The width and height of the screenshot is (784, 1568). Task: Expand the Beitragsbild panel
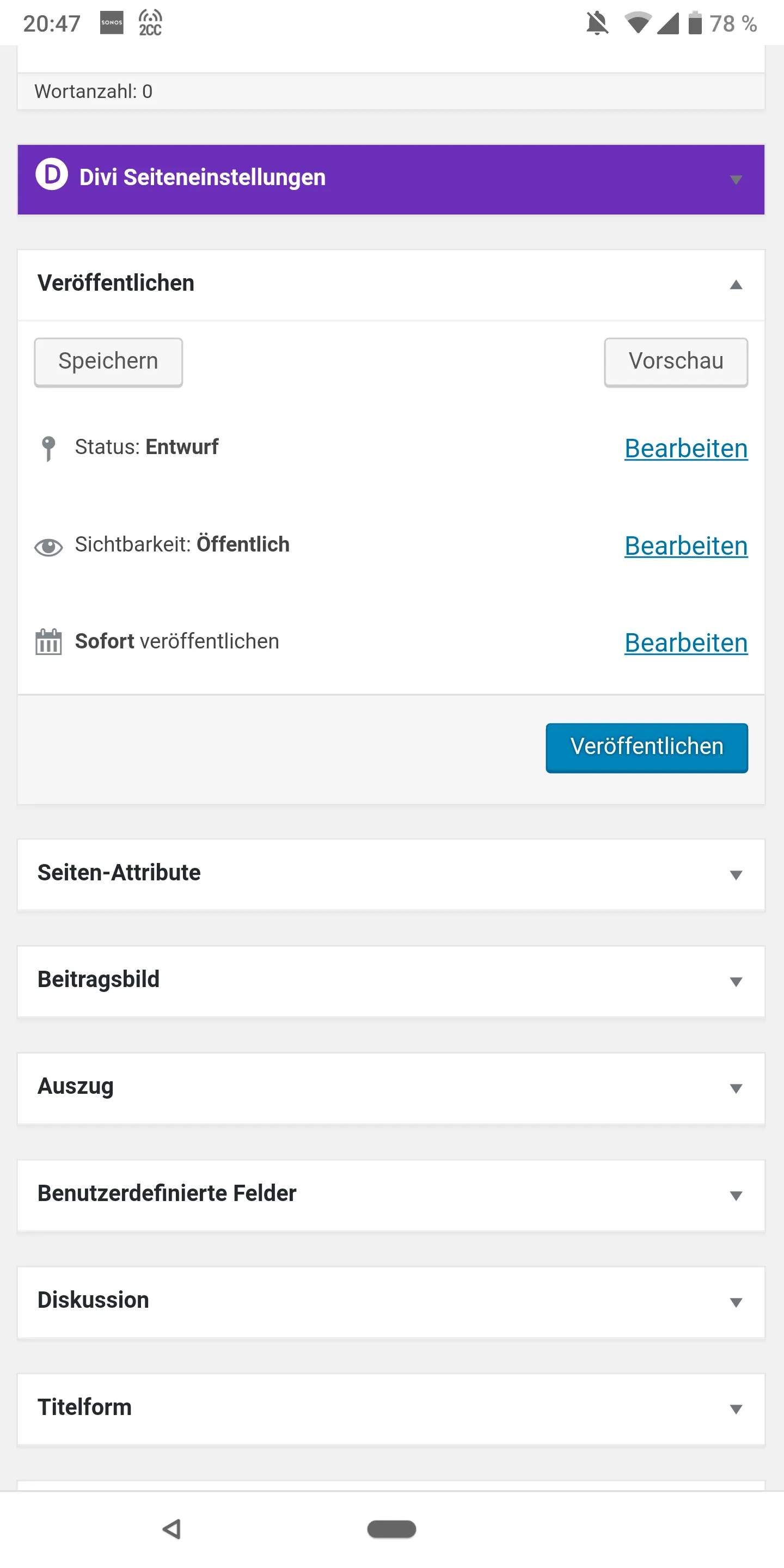tap(391, 981)
